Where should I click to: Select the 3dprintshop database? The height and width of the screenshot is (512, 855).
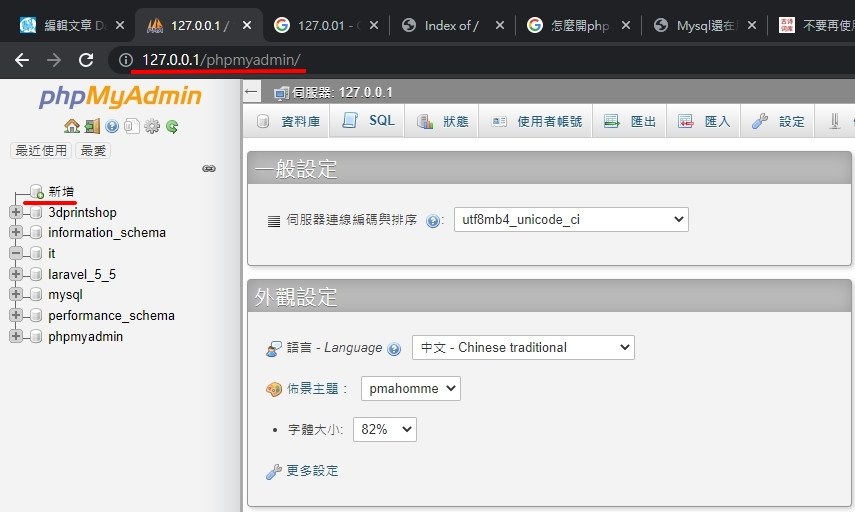click(x=82, y=212)
